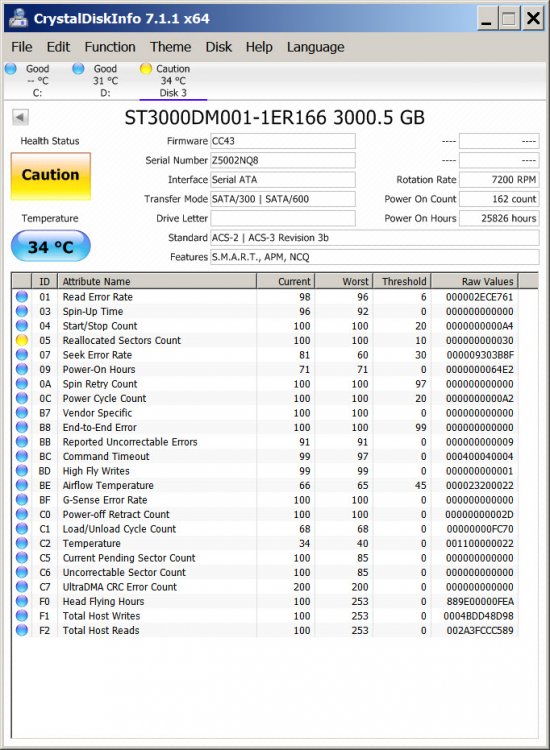Click the status orb beside End-to-End Error

[x=22, y=427]
